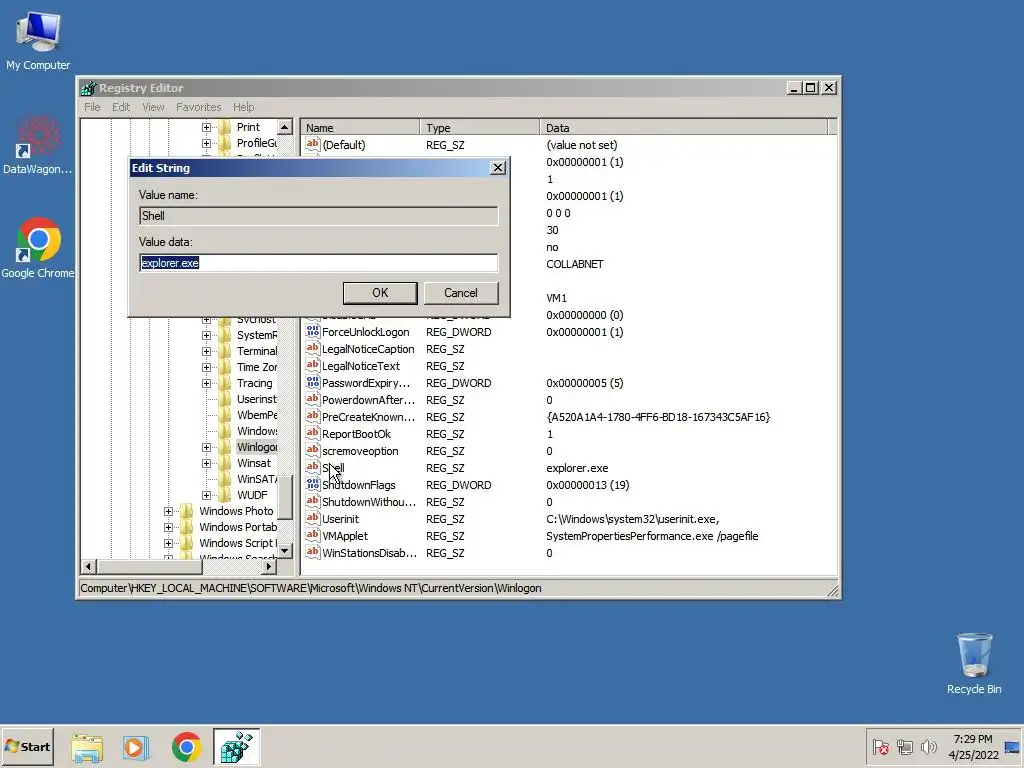
Task: Open DataWagon desktop shortcut
Action: pyautogui.click(x=38, y=145)
